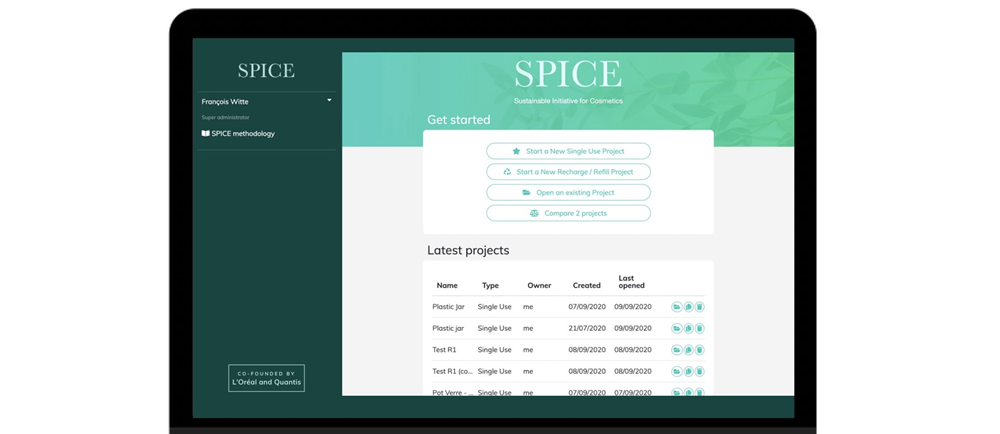Start a New Recharge / Refill Project
The width and height of the screenshot is (1000, 434).
[568, 172]
